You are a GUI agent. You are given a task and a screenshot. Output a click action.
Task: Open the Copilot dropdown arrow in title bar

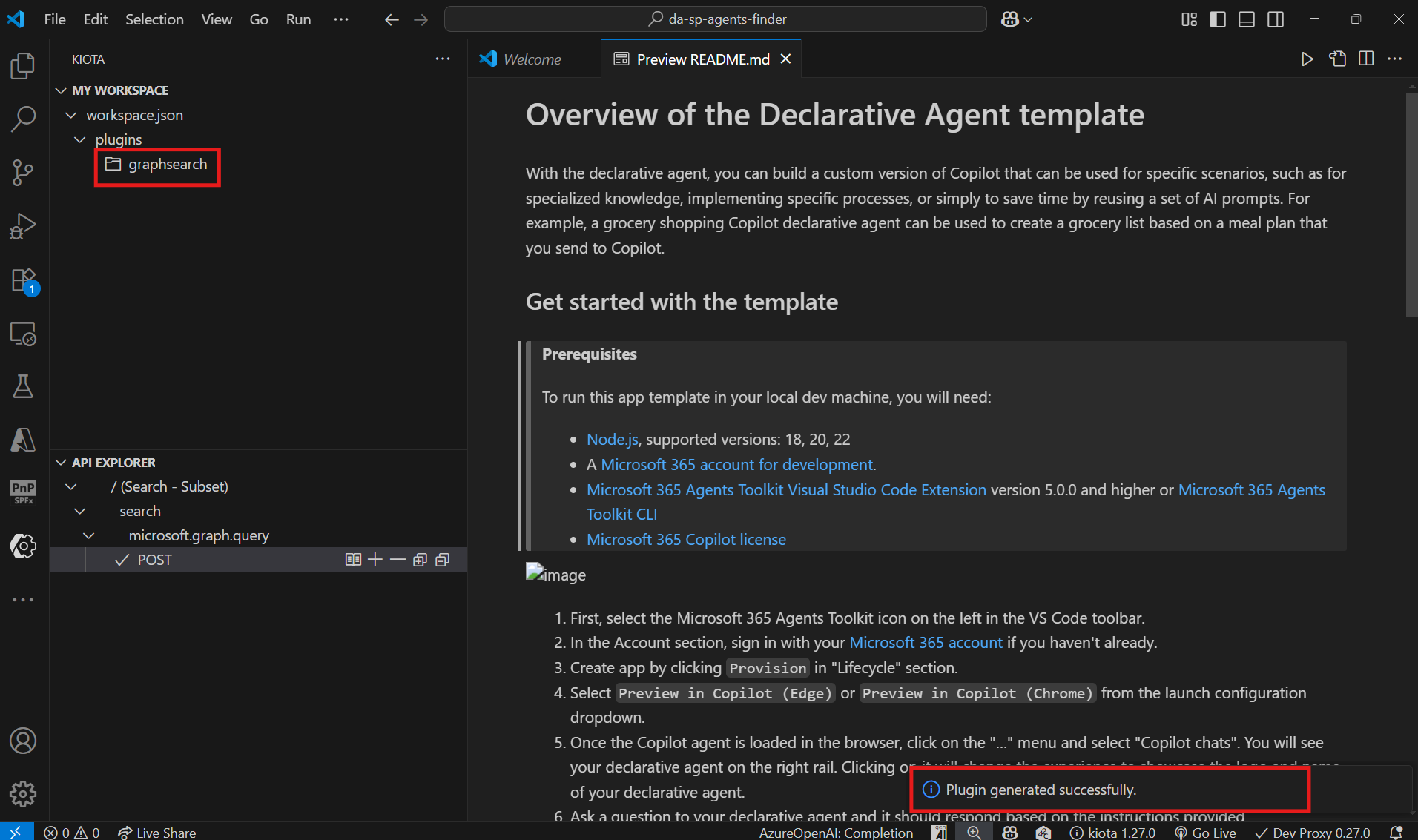(x=1028, y=19)
